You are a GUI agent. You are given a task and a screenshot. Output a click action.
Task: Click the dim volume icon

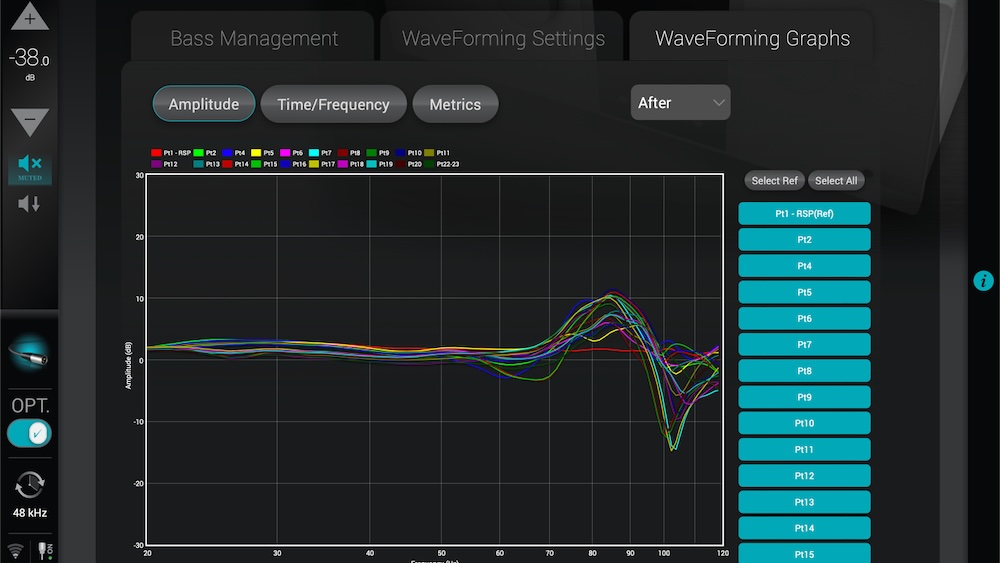29,204
